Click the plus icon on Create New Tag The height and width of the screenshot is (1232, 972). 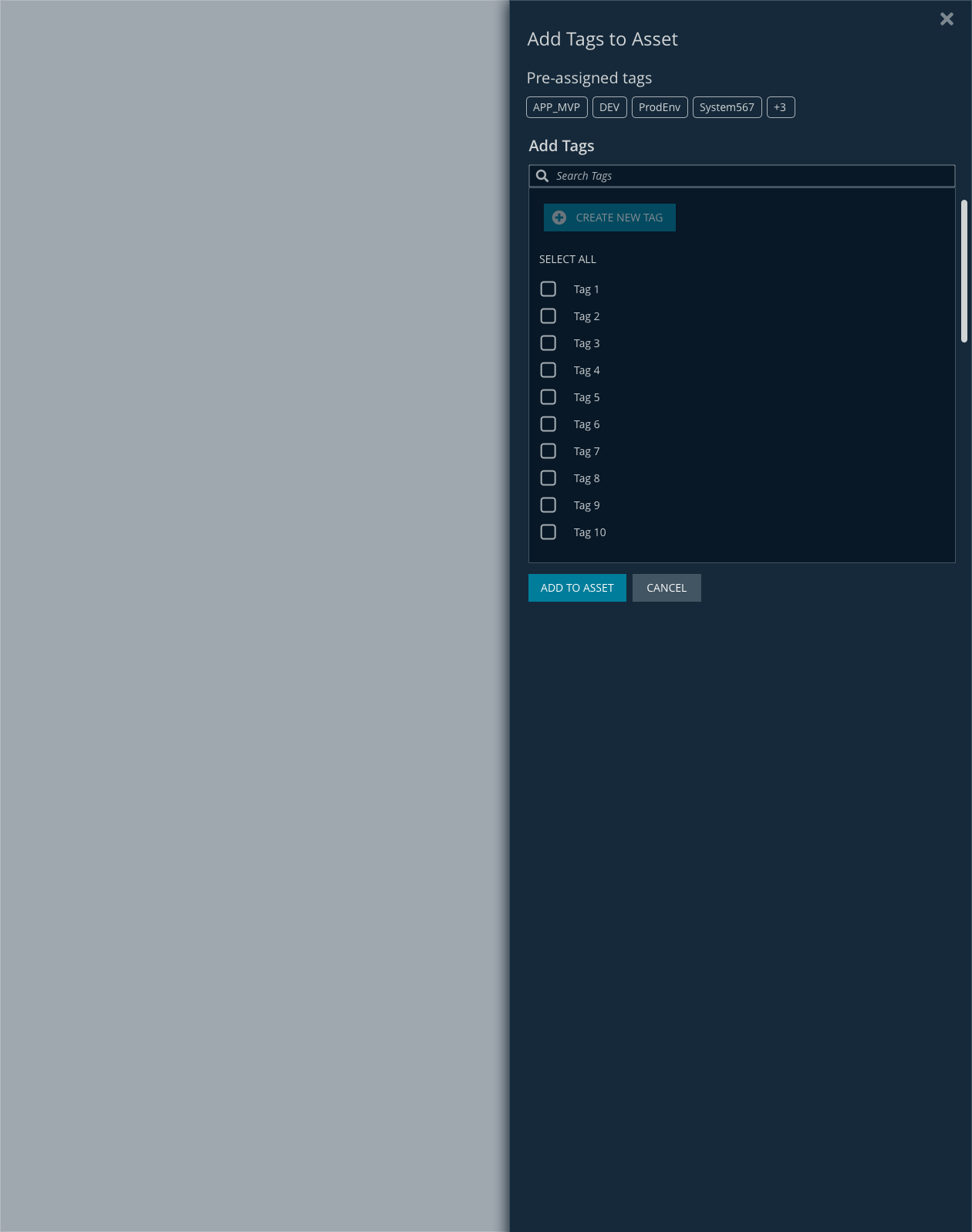pos(559,218)
